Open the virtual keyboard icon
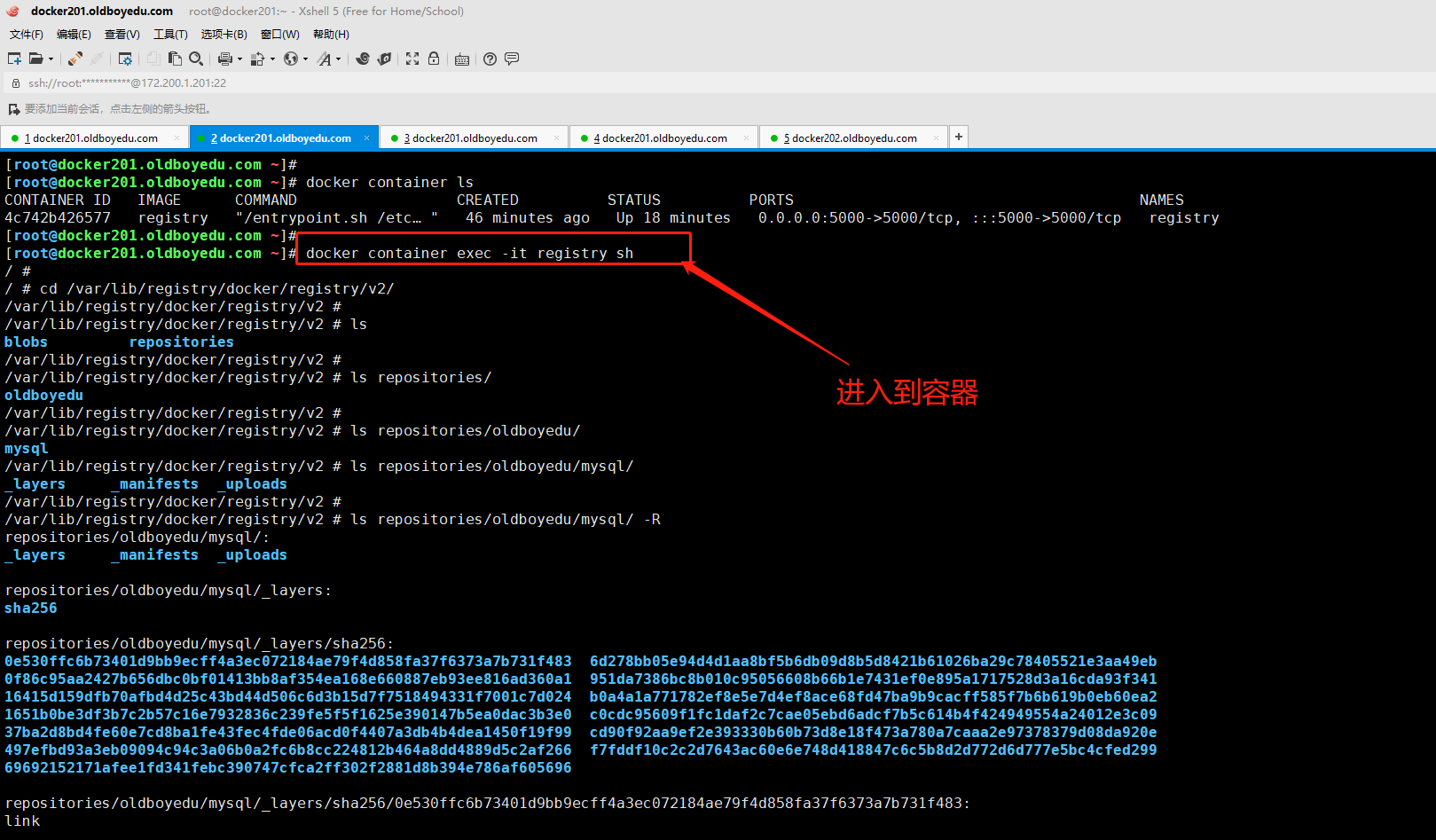The image size is (1436, 840). [x=462, y=59]
